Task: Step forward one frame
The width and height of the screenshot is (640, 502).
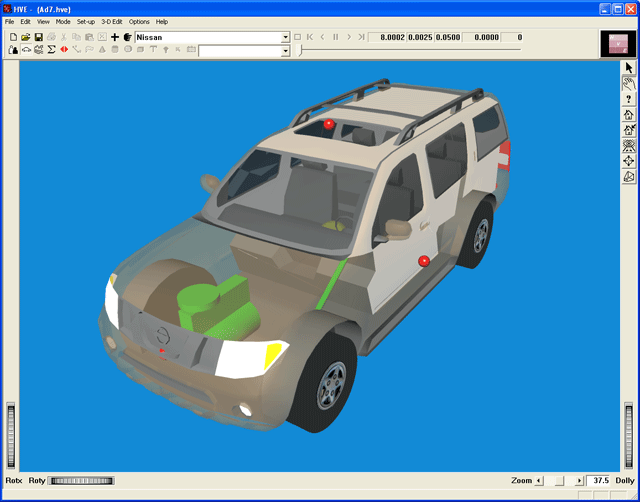Action: [349, 37]
